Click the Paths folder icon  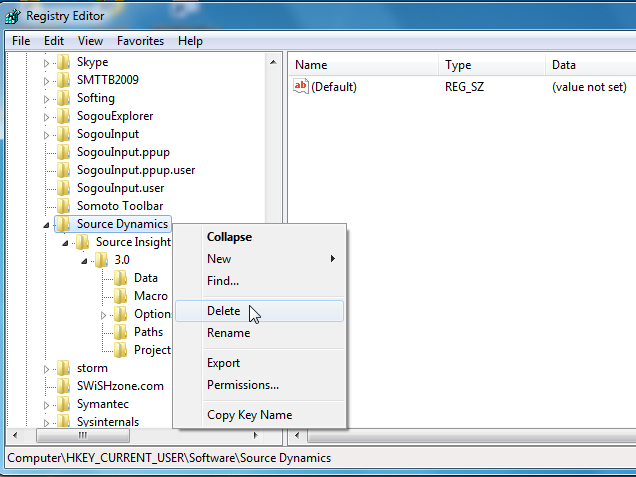pyautogui.click(x=120, y=332)
